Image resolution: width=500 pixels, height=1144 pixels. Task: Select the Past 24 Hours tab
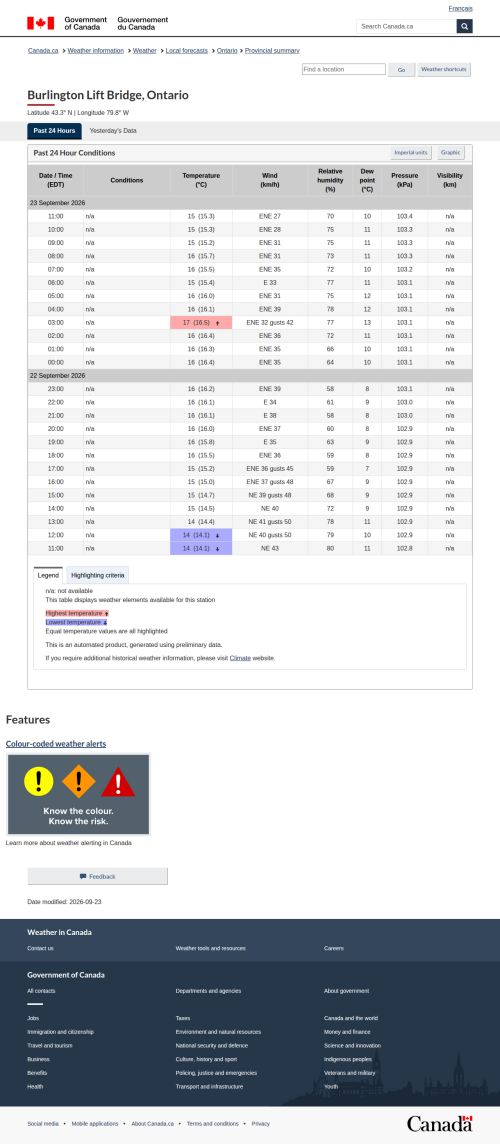pyautogui.click(x=55, y=131)
